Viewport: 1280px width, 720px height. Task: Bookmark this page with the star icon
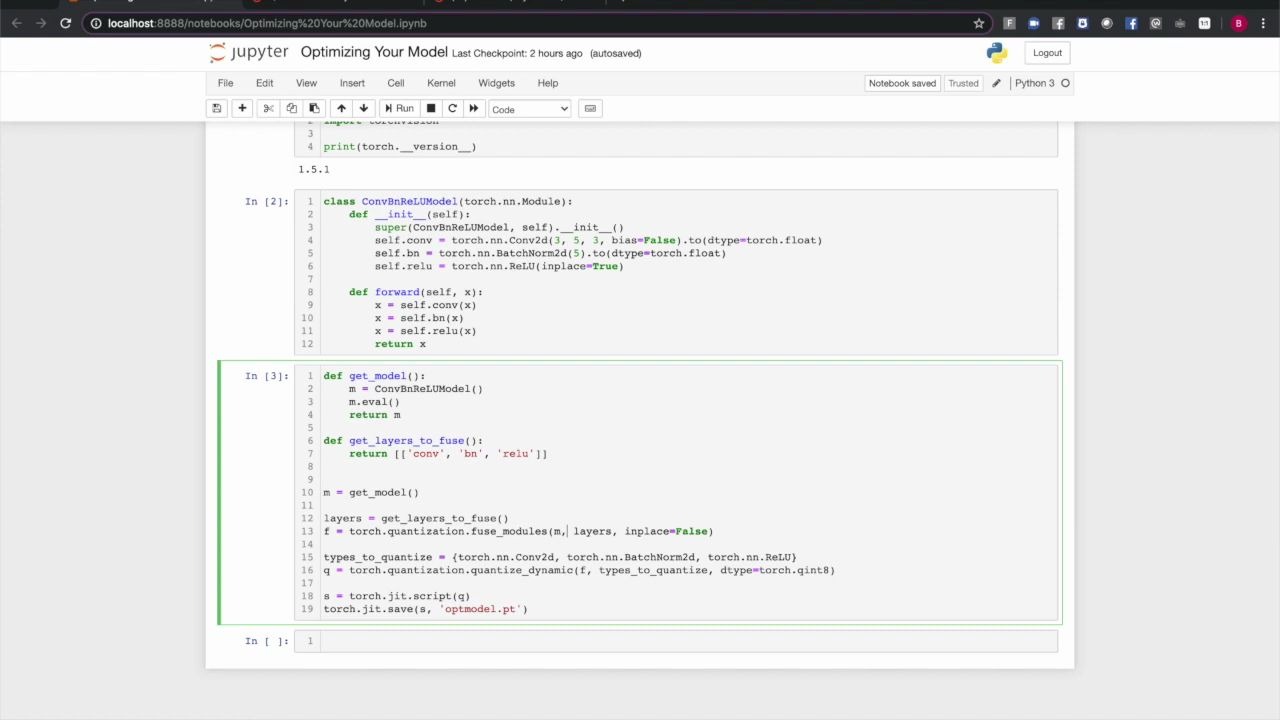pos(978,23)
